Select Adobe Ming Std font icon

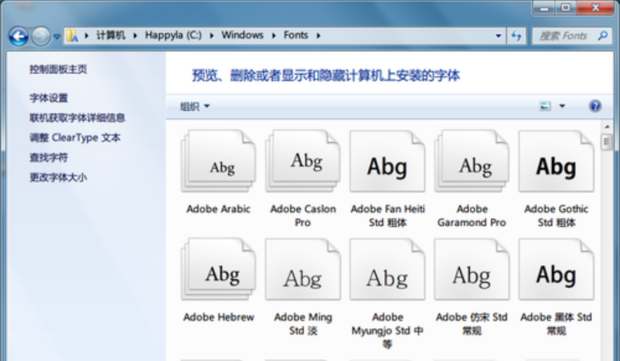[x=303, y=270]
